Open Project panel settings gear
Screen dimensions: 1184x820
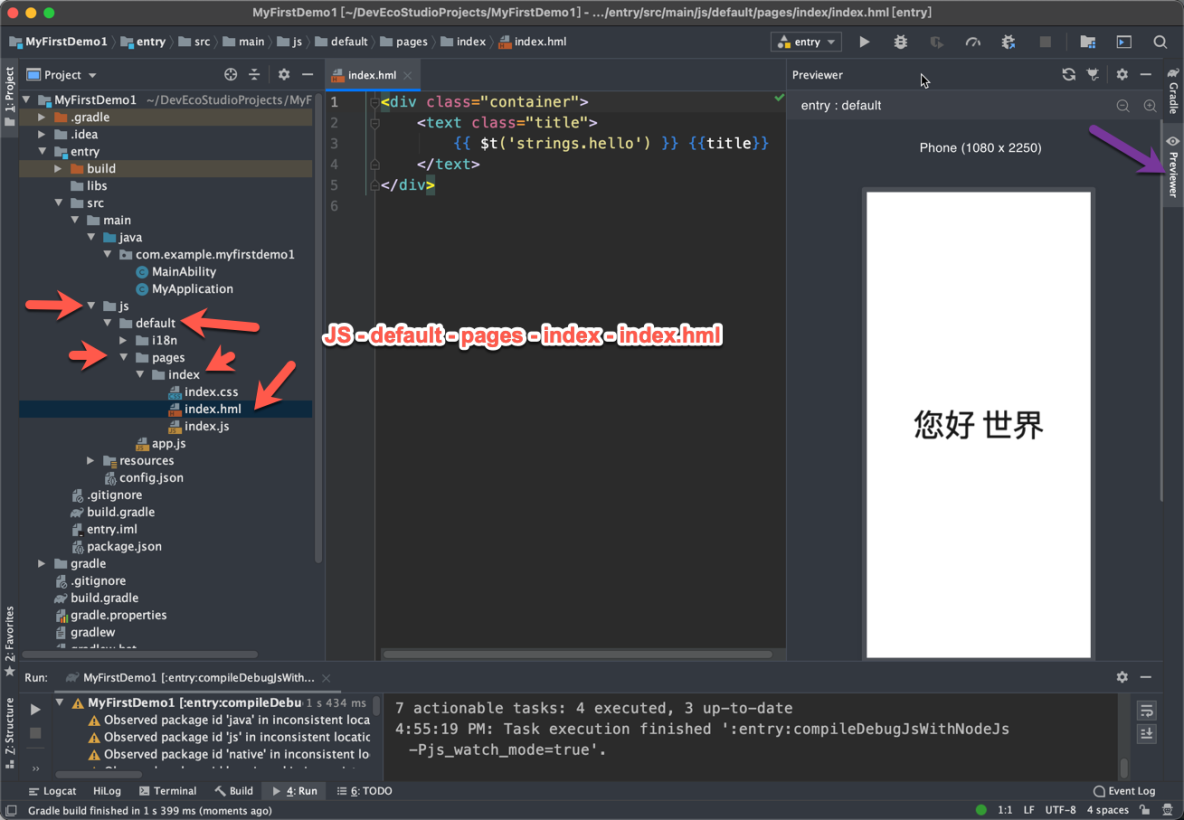(284, 75)
